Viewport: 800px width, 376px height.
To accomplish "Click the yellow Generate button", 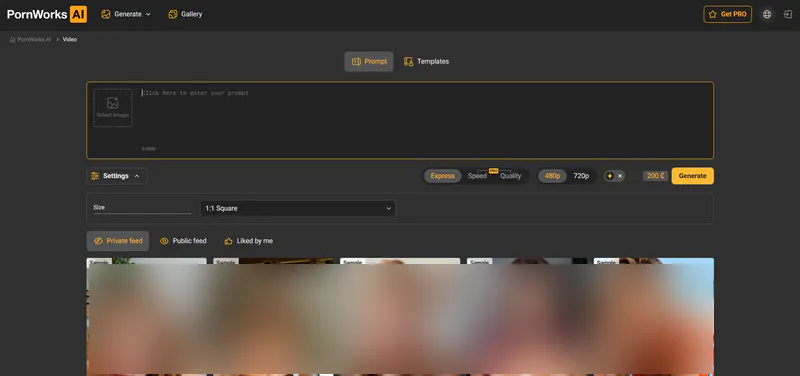I will point(692,176).
